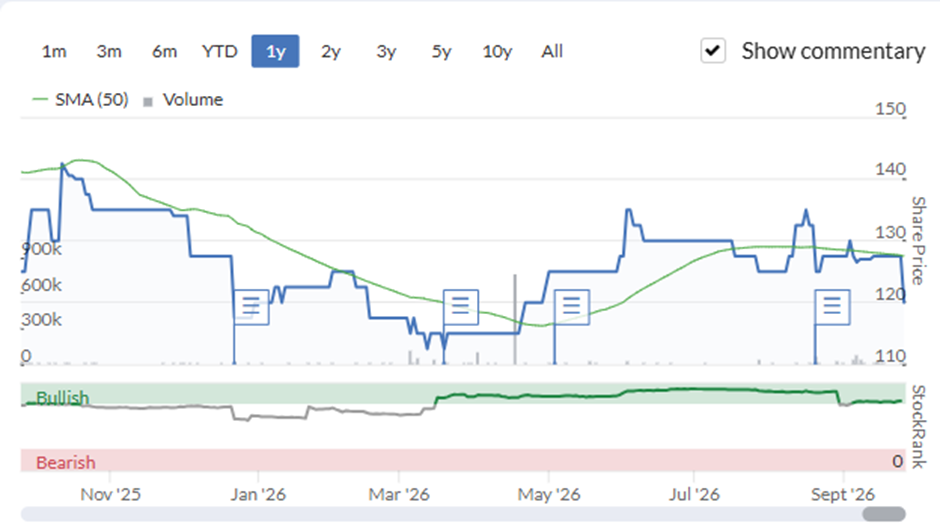940x529 pixels.
Task: Toggle the Volume legend entry
Action: [183, 100]
